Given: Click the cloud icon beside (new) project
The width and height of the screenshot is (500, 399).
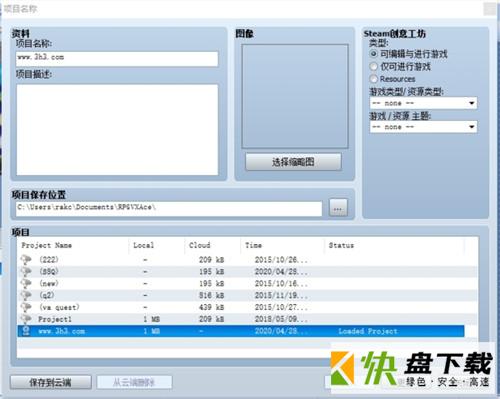Looking at the screenshot, I should coord(26,283).
